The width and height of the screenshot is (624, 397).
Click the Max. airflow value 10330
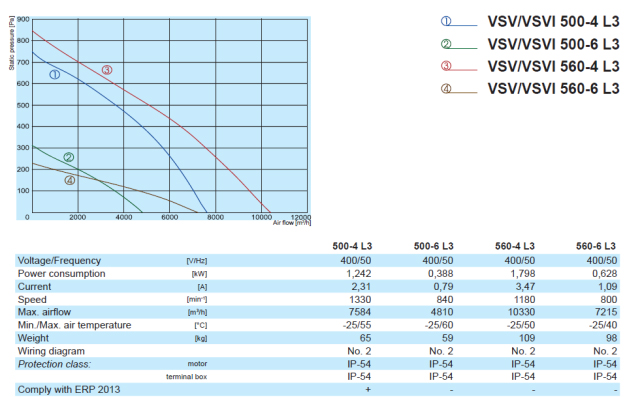(521, 312)
